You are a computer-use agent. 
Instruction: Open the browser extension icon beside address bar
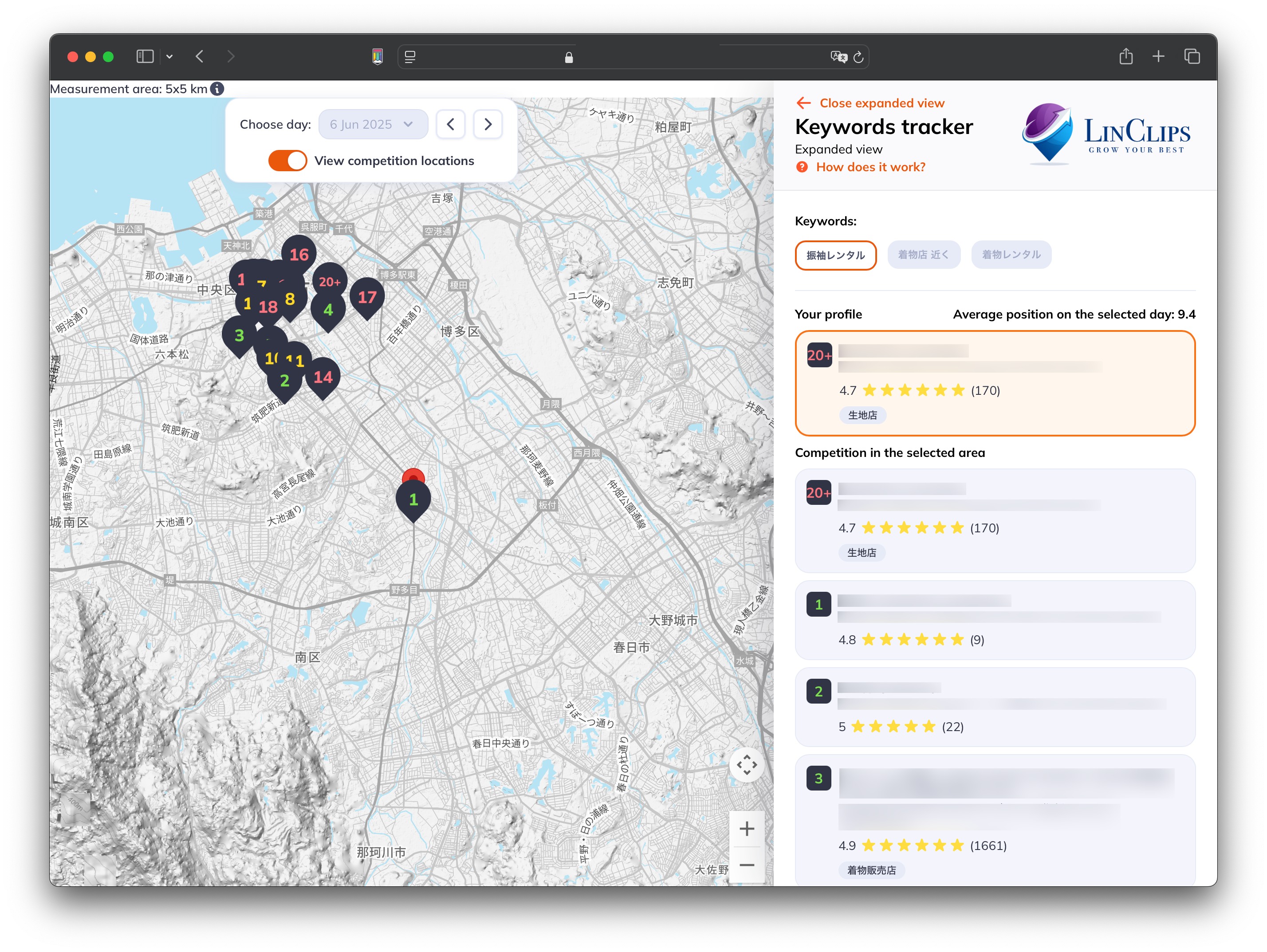tap(378, 57)
